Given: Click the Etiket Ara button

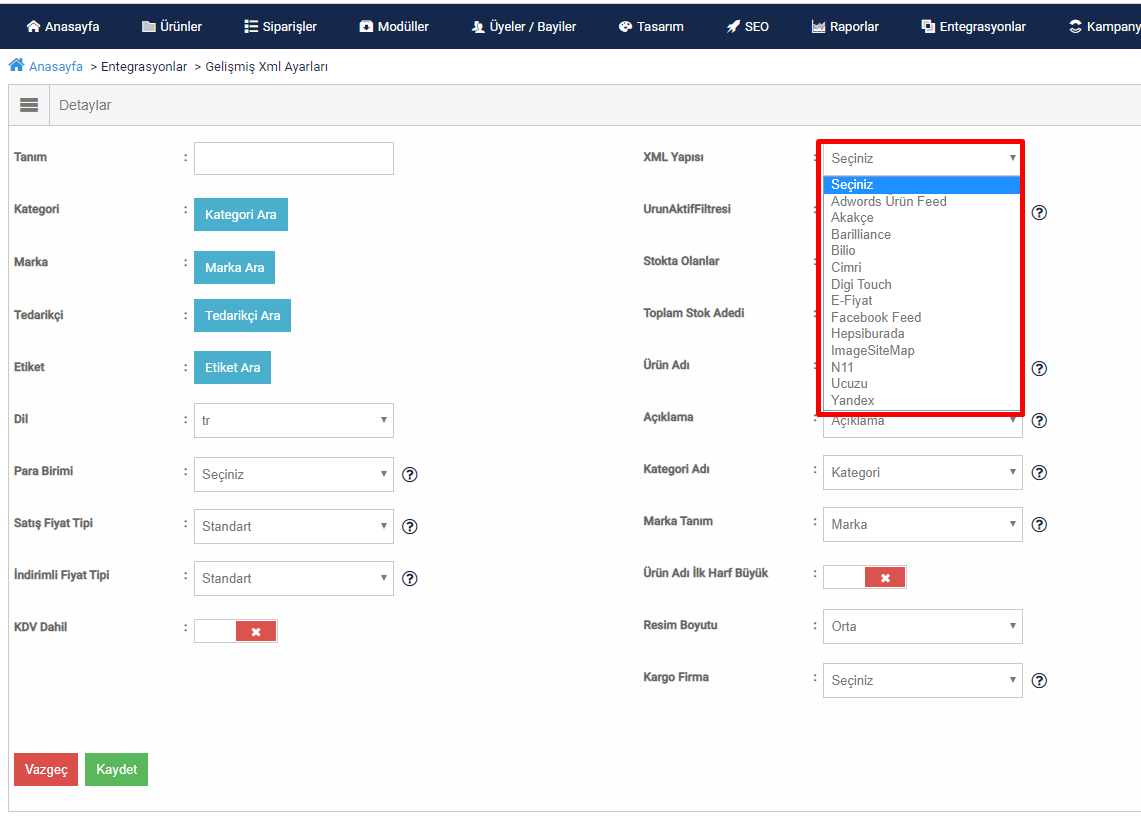Looking at the screenshot, I should tap(232, 368).
